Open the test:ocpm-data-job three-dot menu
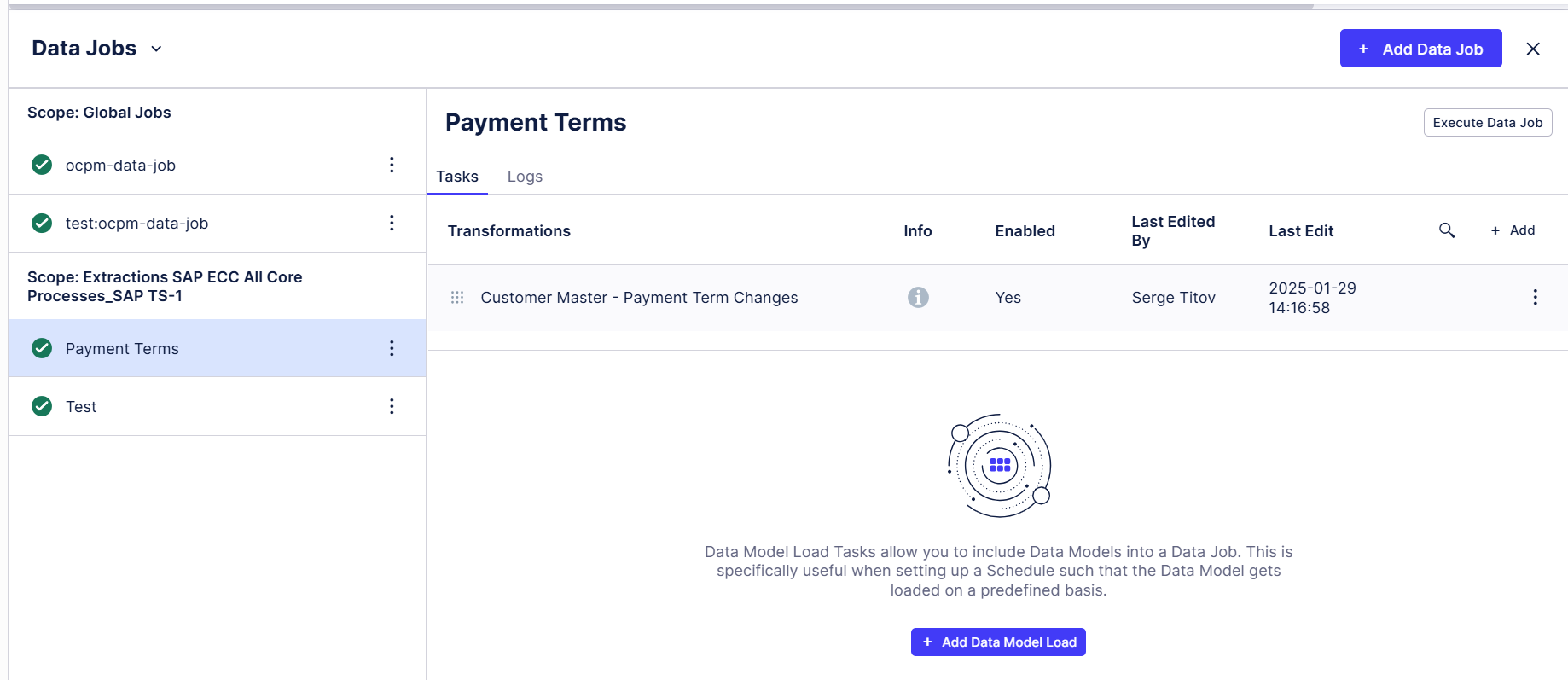Viewport: 1568px width, 680px height. 392,223
